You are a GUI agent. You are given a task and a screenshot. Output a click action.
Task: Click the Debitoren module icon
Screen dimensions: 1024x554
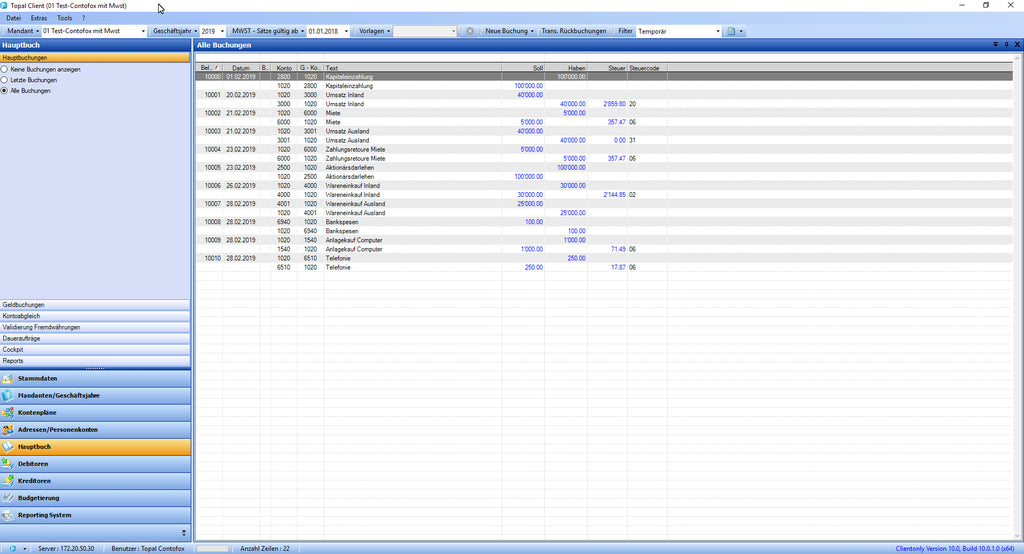[8, 464]
